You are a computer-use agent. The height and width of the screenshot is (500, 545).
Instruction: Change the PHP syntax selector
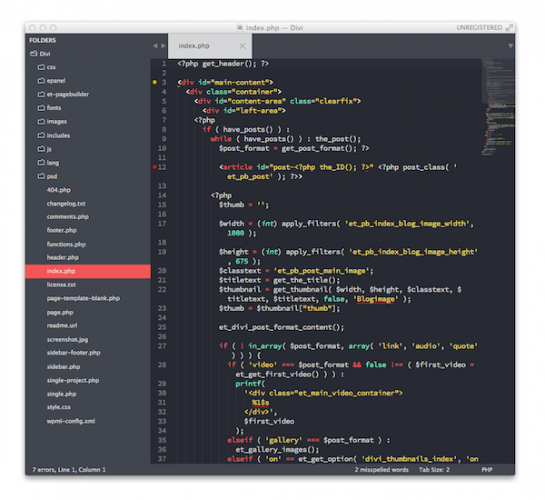pos(487,470)
